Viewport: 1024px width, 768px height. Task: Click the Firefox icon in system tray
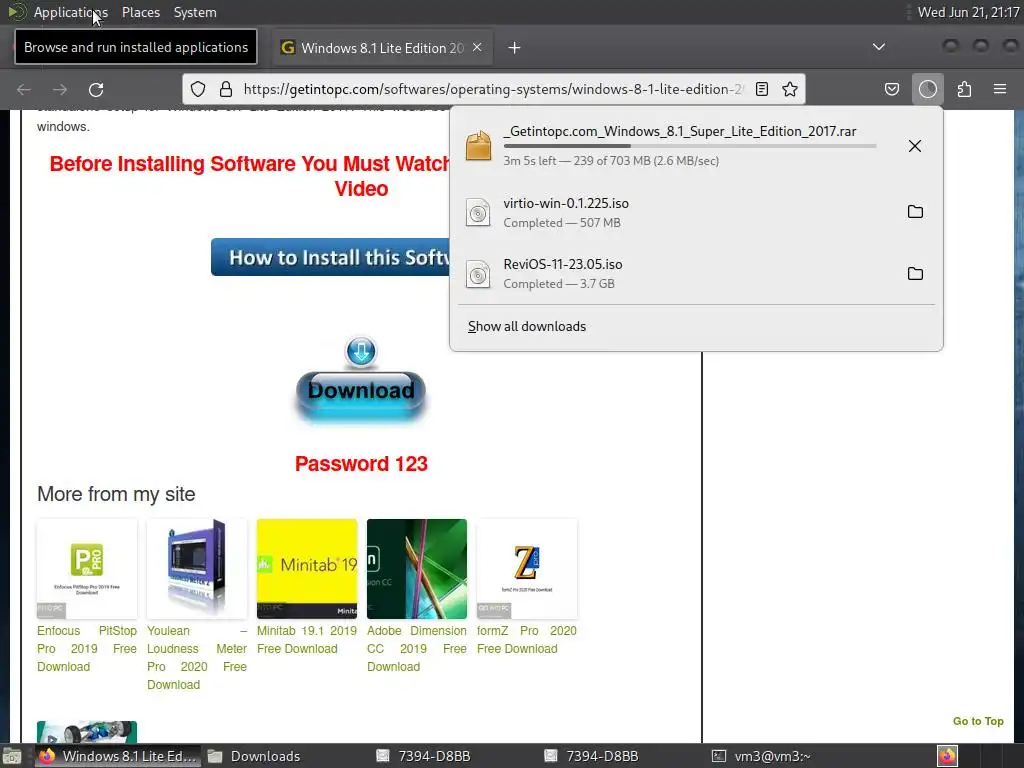947,756
